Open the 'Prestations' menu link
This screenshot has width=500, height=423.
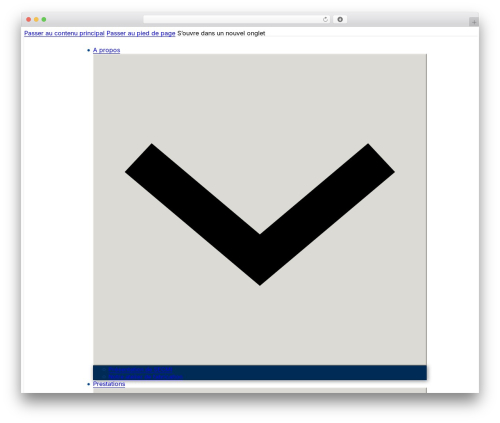pyautogui.click(x=109, y=384)
